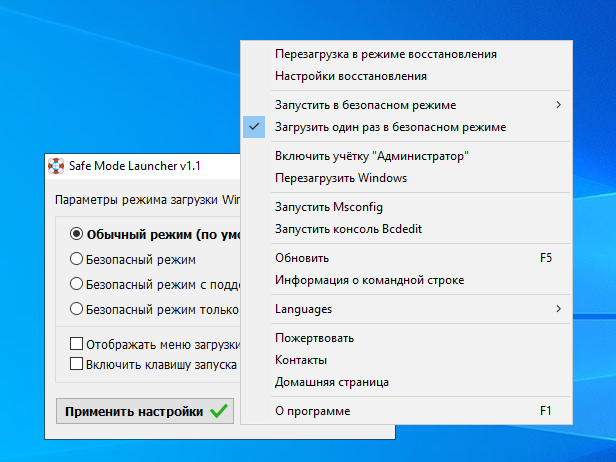Pick the Безопасный режим только radio option
Image resolution: width=616 pixels, height=462 pixels.
pos(76,309)
